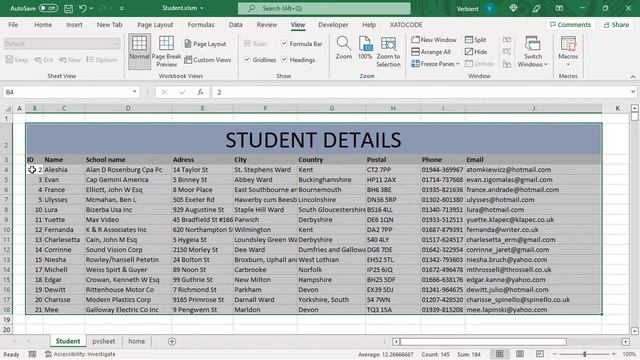
Task: Click zoom in plus button
Action: pyautogui.click(x=614, y=354)
